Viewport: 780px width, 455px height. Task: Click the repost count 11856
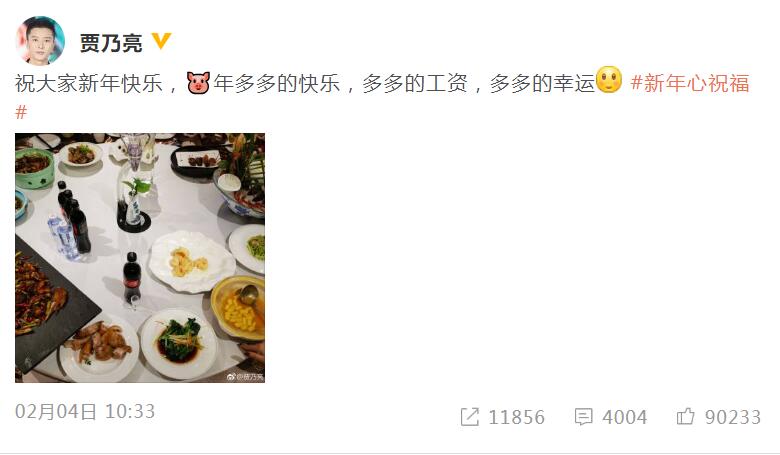(x=516, y=417)
